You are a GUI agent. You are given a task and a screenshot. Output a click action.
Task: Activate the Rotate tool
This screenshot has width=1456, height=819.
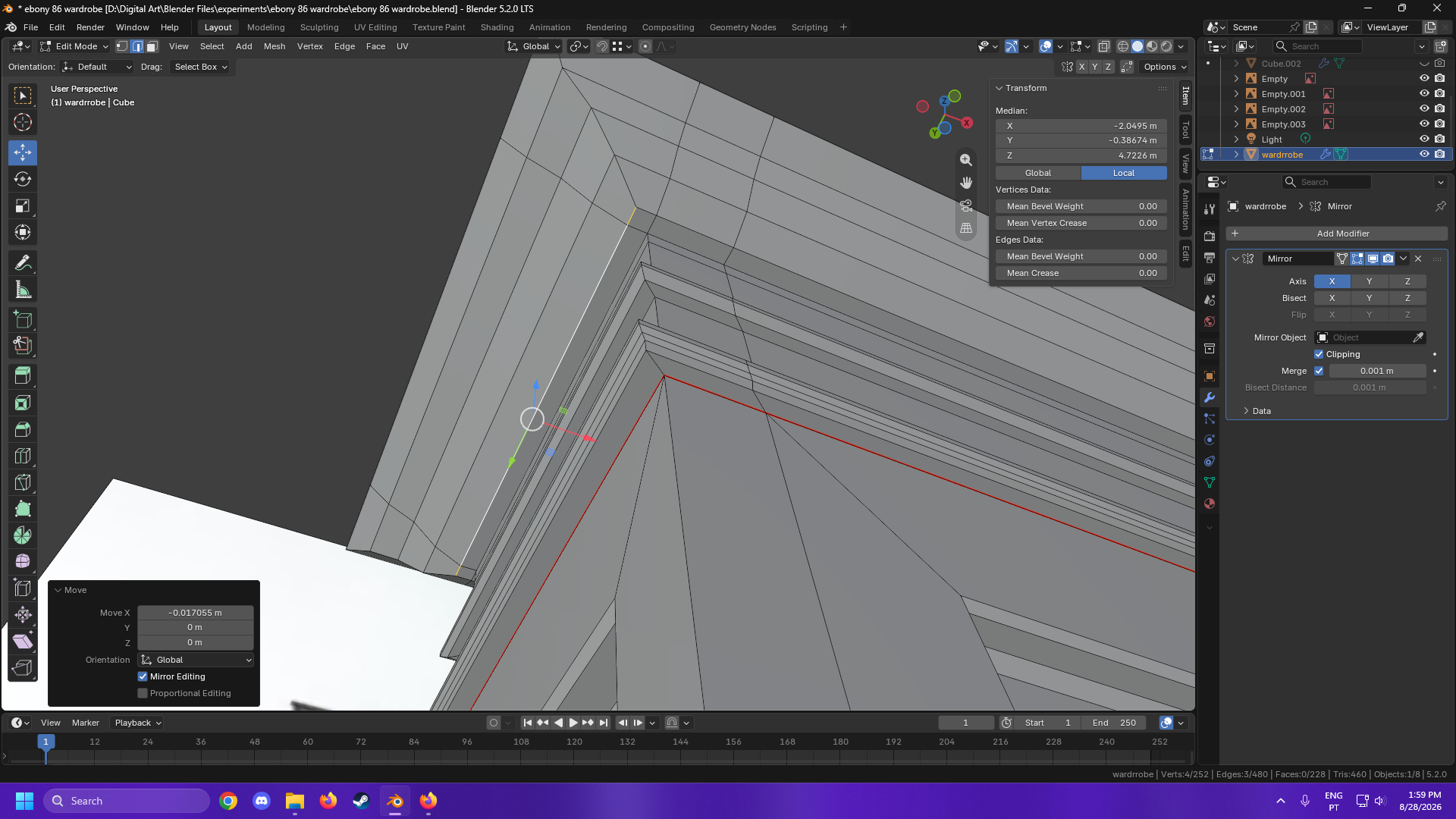coord(23,179)
